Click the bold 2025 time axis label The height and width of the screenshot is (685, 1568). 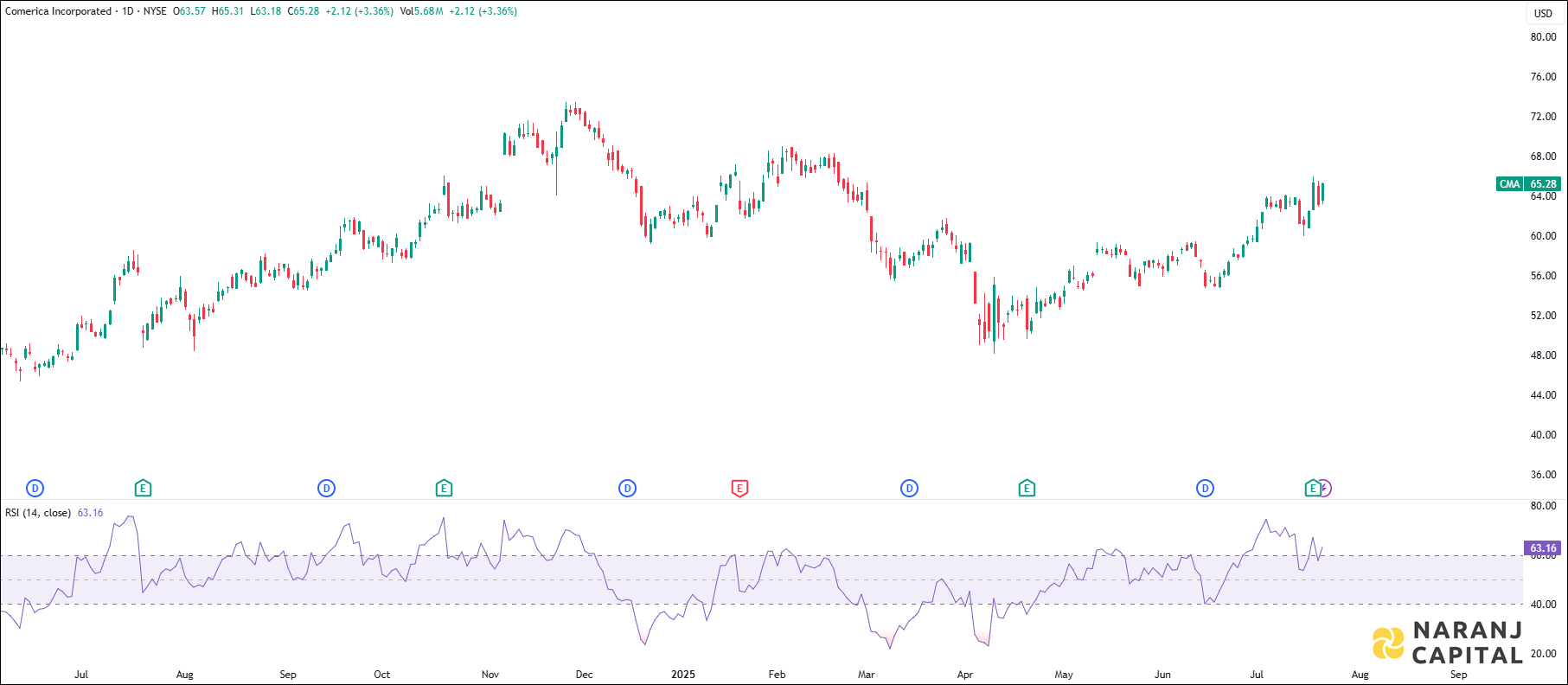click(x=683, y=675)
